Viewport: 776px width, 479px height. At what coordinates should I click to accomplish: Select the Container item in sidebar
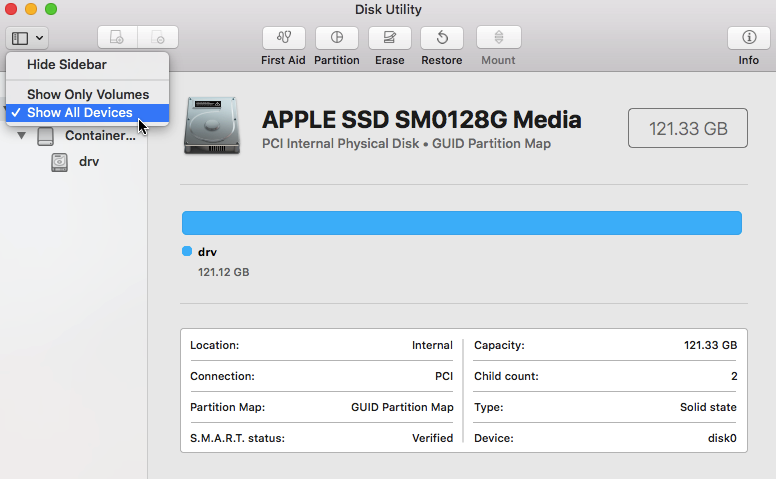100,136
